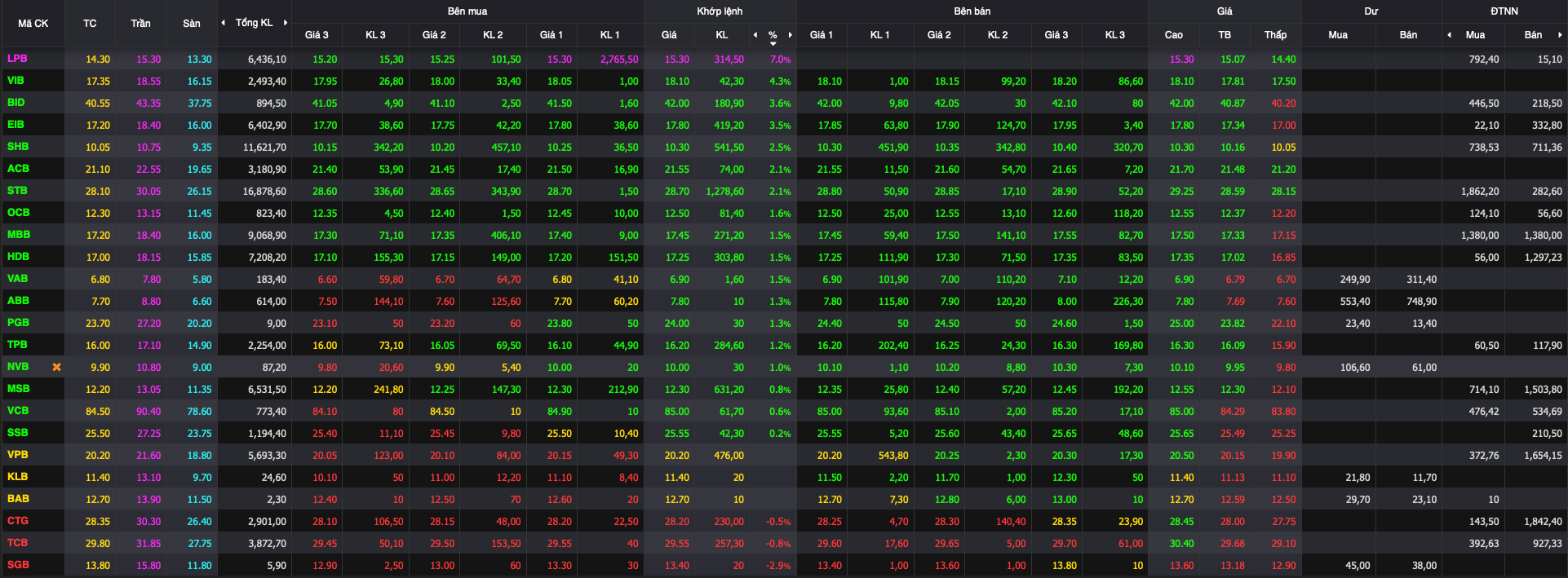Click the left arrow before ĐTNN Mua header

[1449, 35]
